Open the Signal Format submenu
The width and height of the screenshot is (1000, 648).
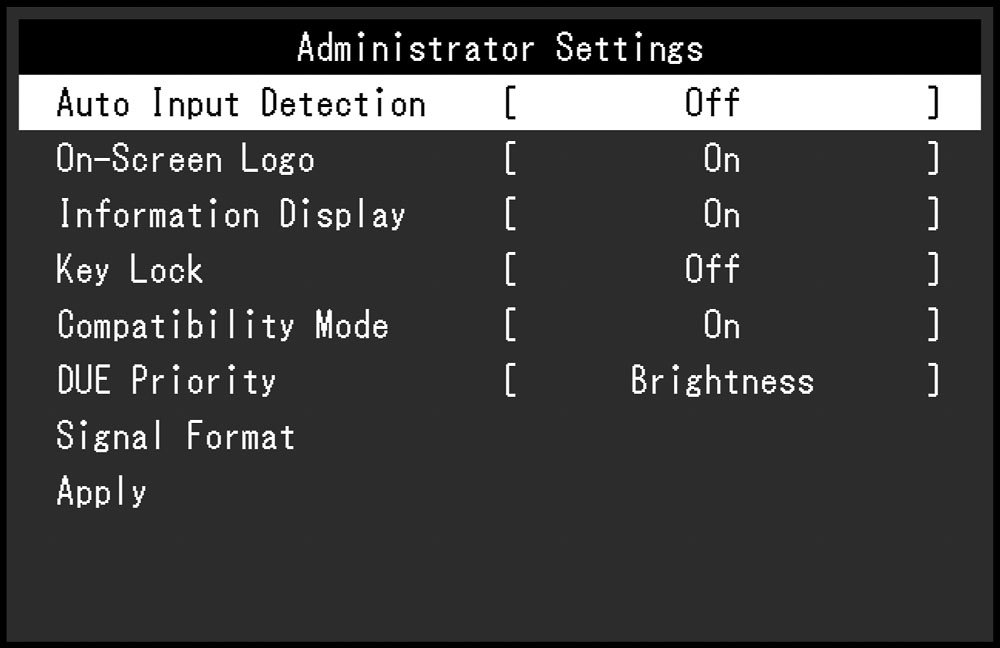point(175,436)
